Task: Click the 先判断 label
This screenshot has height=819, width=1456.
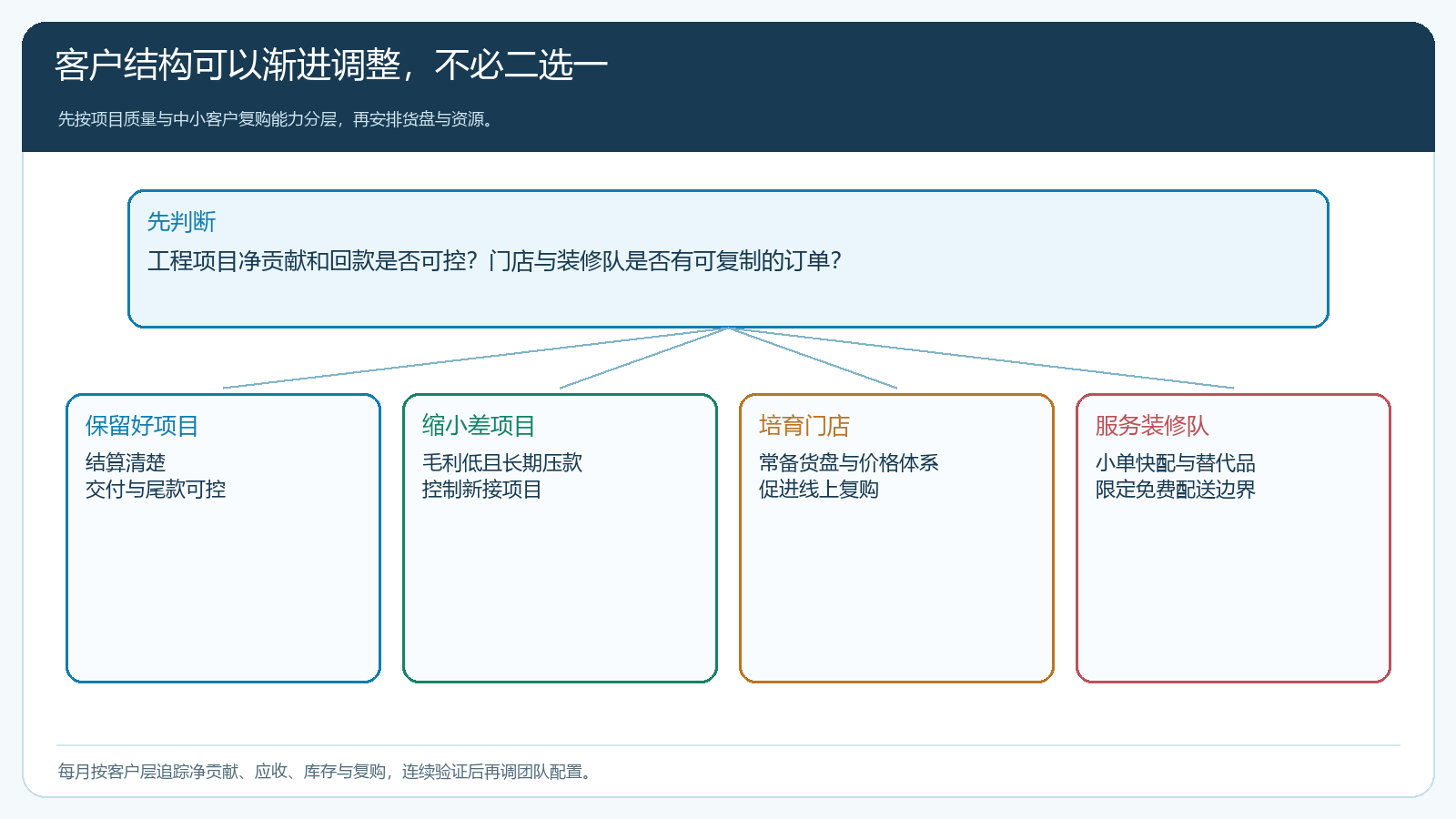Action: coord(181,222)
